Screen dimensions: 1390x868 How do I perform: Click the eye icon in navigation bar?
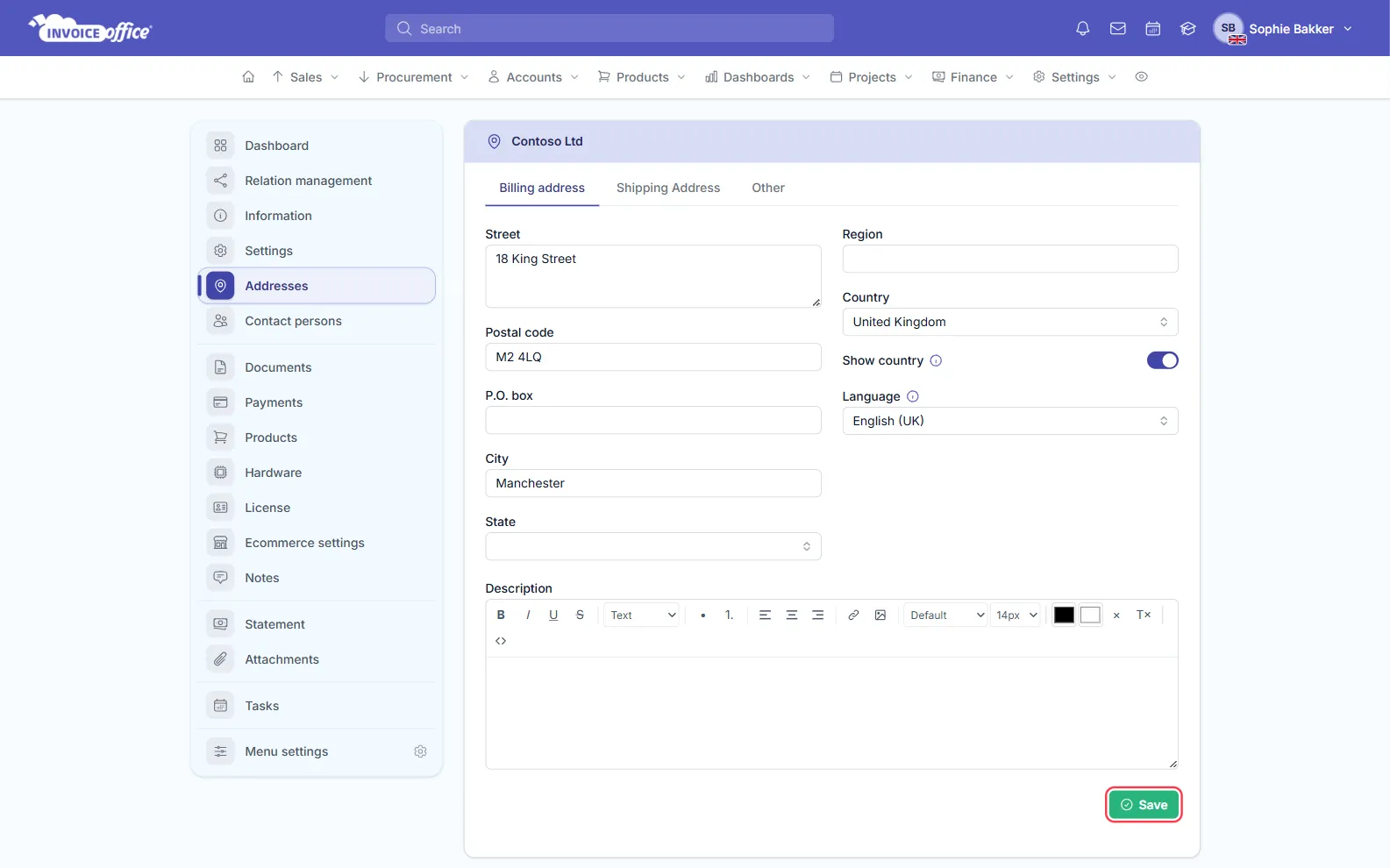1141,77
